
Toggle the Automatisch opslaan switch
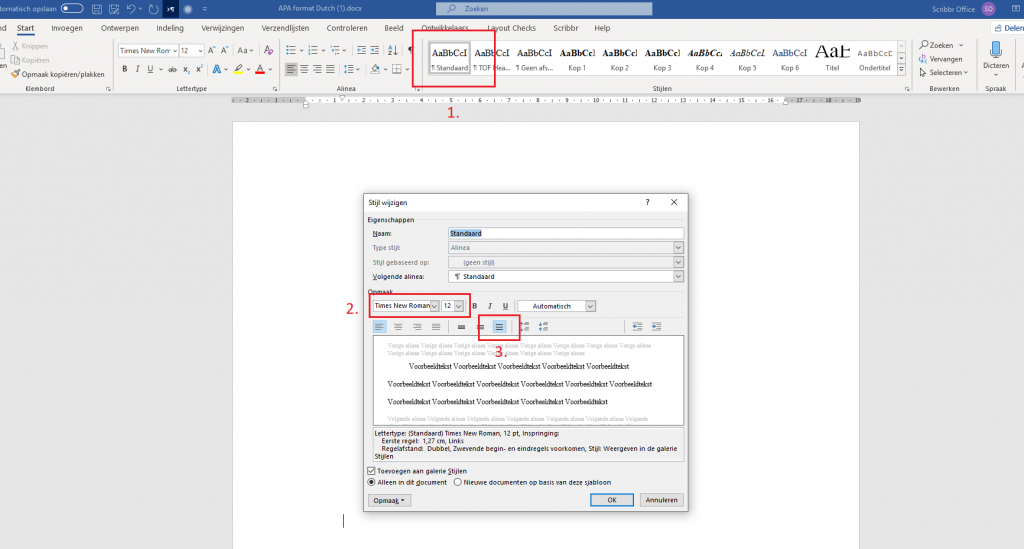coord(72,8)
